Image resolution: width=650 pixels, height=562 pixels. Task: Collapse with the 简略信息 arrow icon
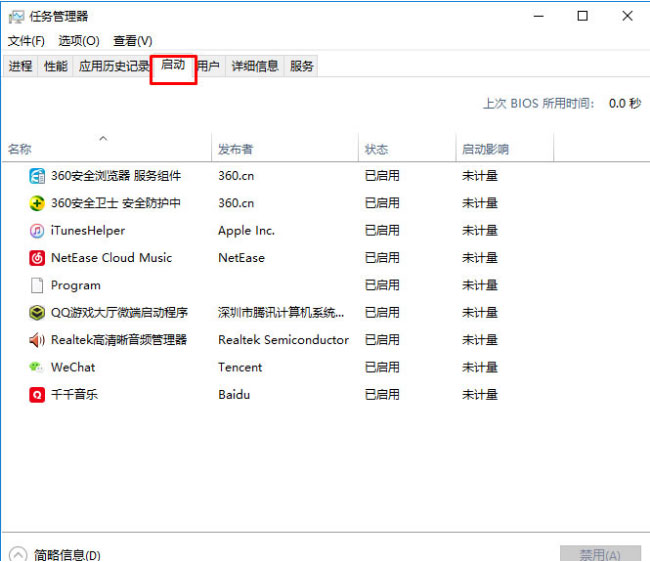(x=17, y=555)
